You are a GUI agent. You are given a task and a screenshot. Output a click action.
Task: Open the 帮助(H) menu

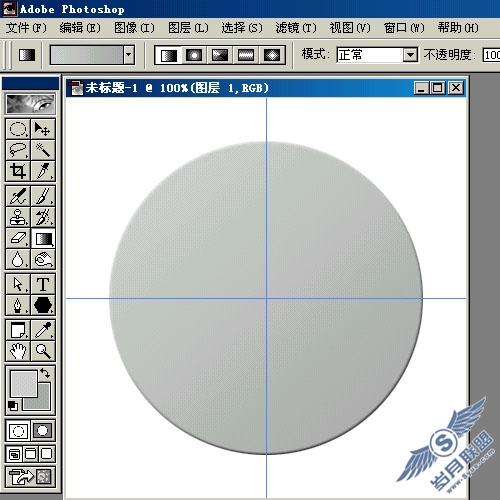pyautogui.click(x=458, y=28)
